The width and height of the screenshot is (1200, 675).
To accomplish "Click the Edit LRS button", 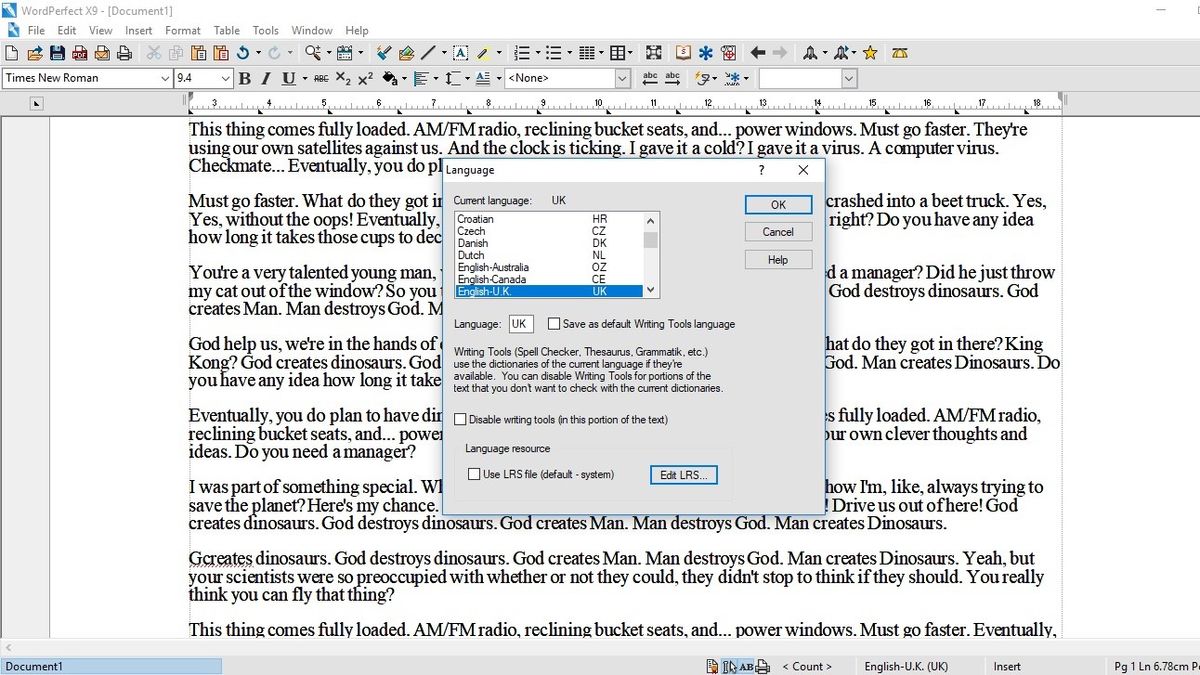I will [683, 475].
